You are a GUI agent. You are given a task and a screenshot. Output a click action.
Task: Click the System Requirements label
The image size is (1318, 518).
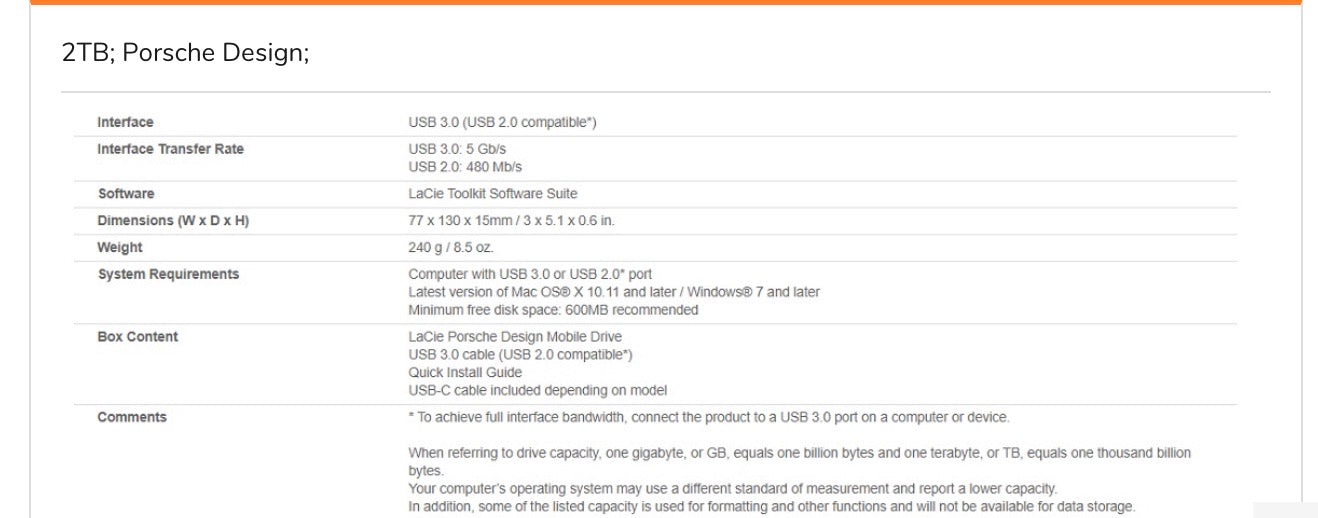pyautogui.click(x=168, y=274)
